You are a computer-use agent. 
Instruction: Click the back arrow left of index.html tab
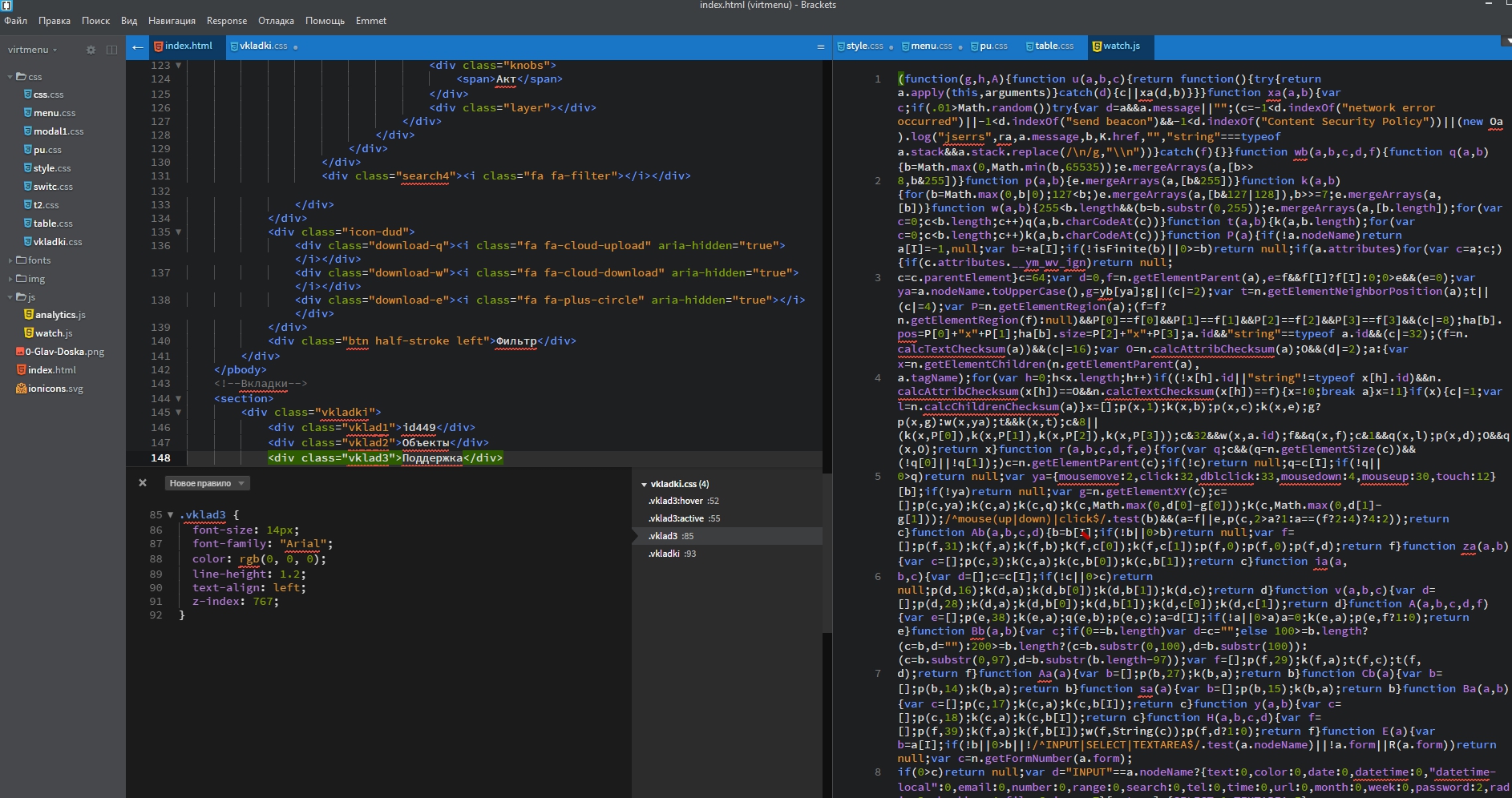pyautogui.click(x=138, y=46)
